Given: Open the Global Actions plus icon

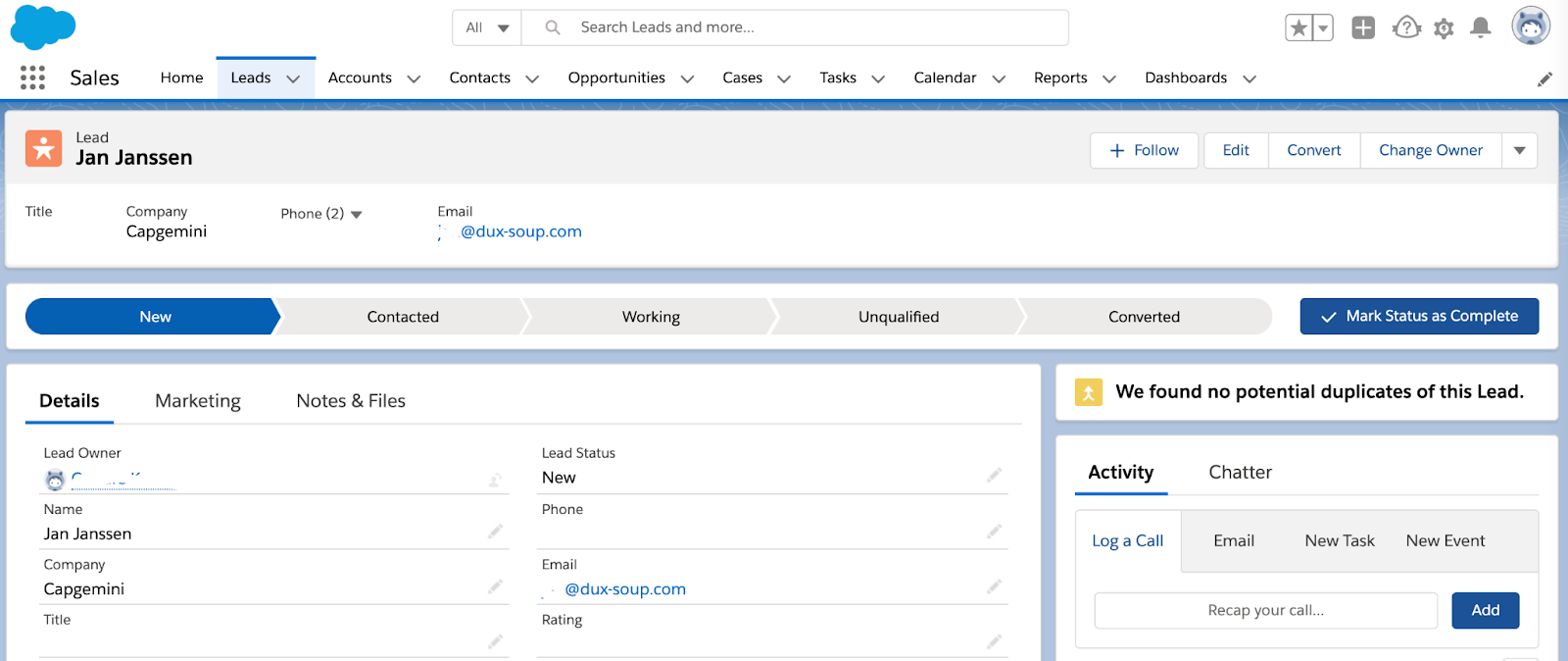Looking at the screenshot, I should 1363,27.
